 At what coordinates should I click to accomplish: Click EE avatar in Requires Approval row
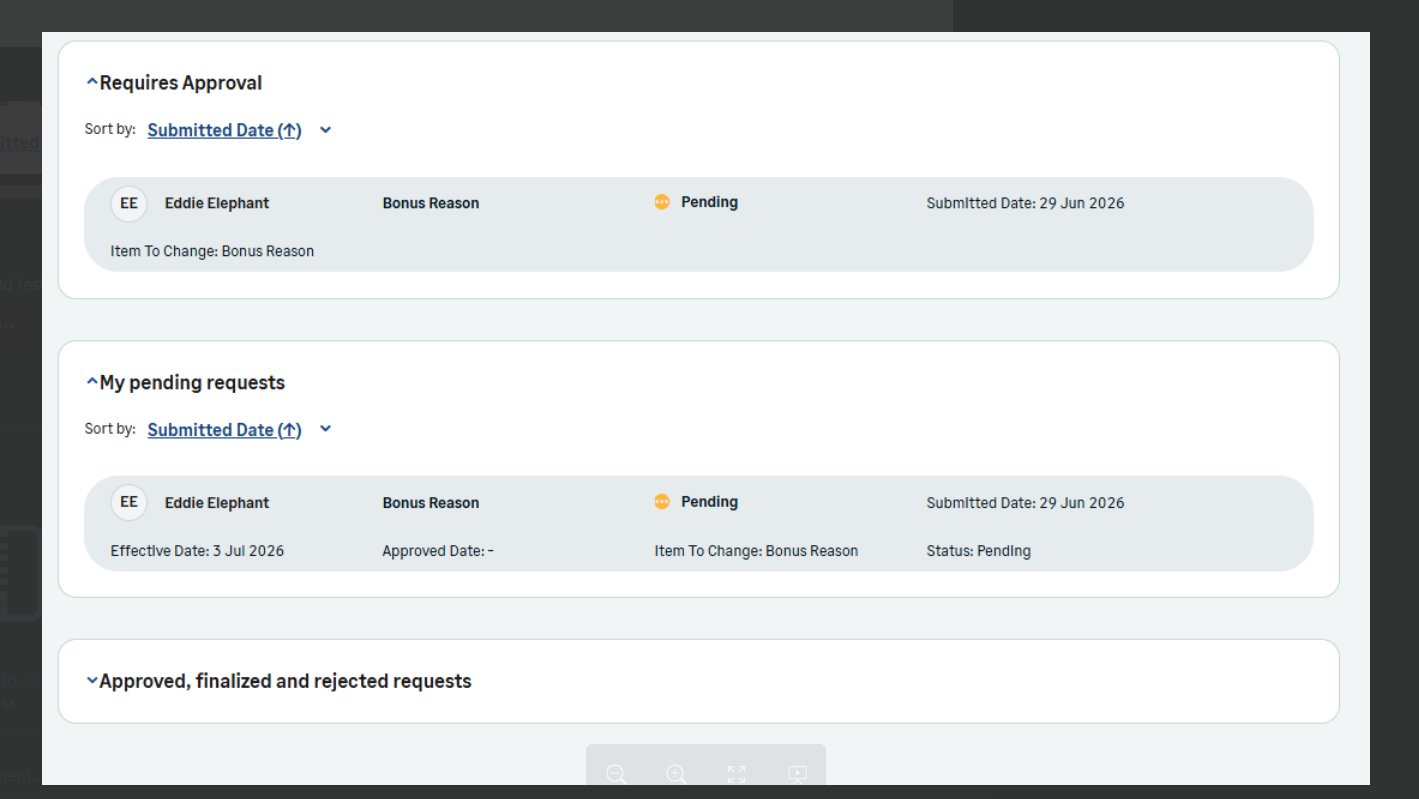(129, 203)
